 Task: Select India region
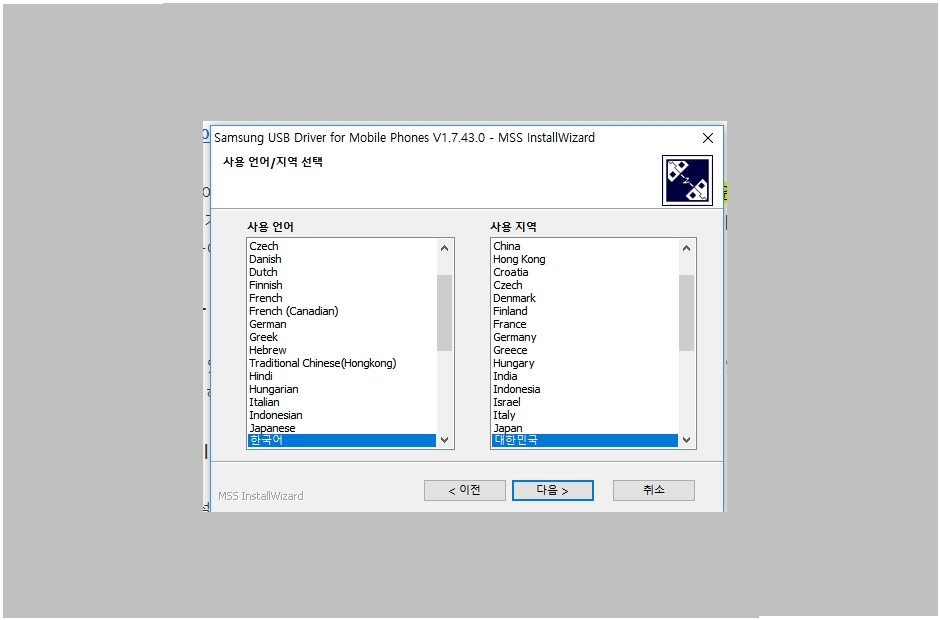585,376
